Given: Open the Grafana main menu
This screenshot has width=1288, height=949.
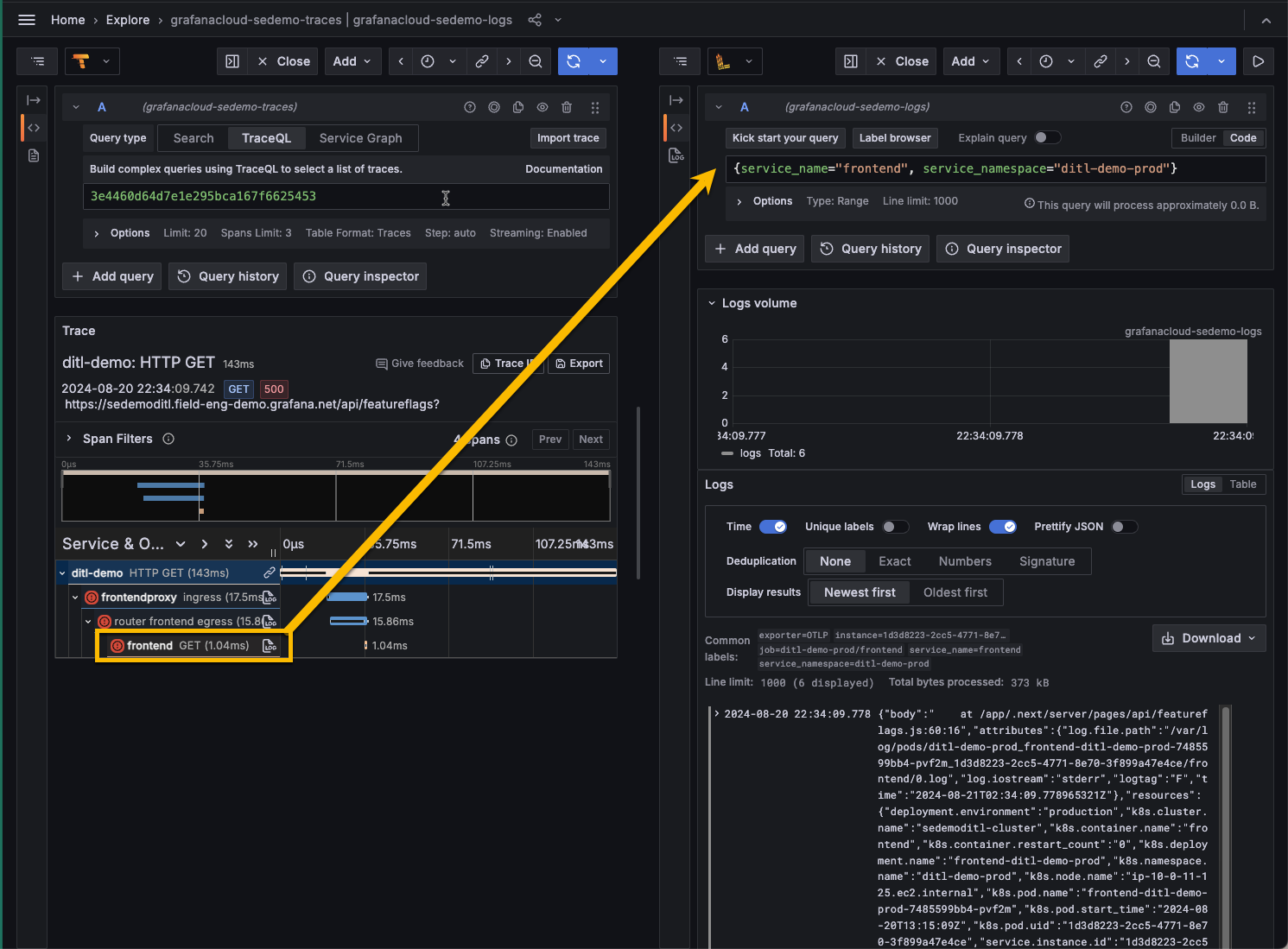Looking at the screenshot, I should click(27, 19).
